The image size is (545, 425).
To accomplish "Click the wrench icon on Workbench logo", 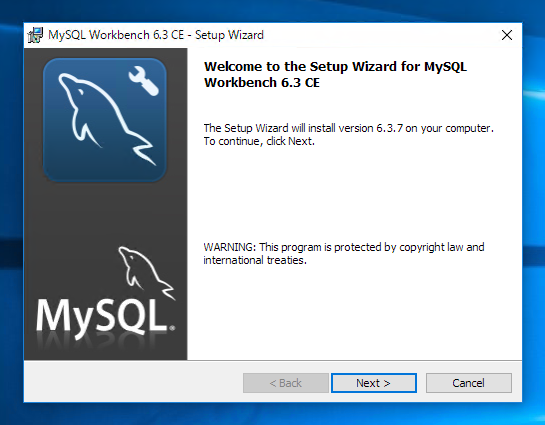I will 144,81.
